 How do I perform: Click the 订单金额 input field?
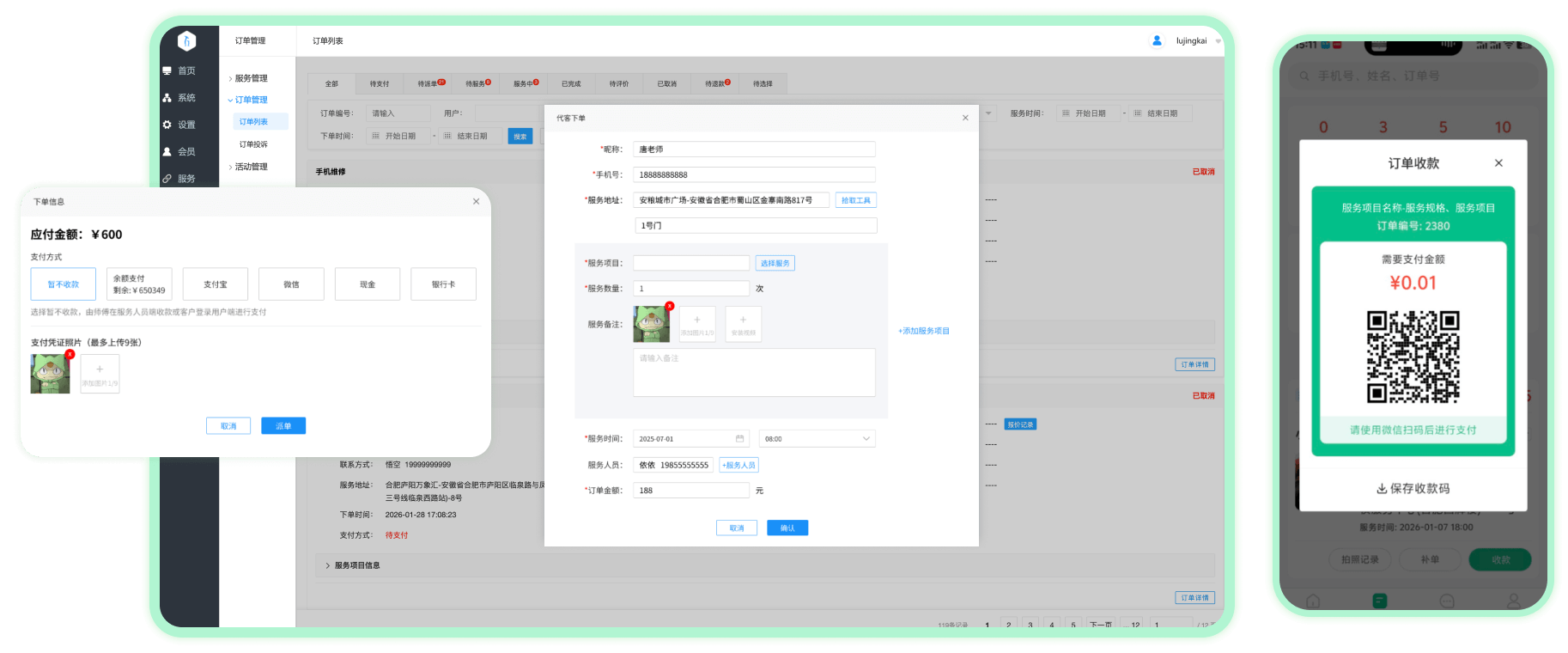click(x=691, y=491)
